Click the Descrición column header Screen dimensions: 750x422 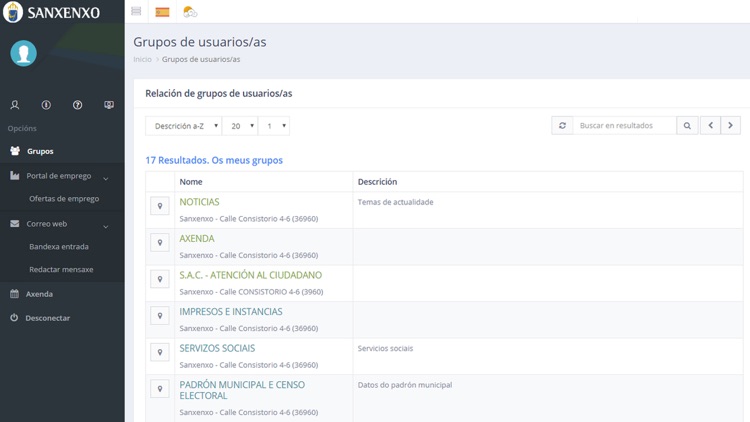[x=377, y=182]
